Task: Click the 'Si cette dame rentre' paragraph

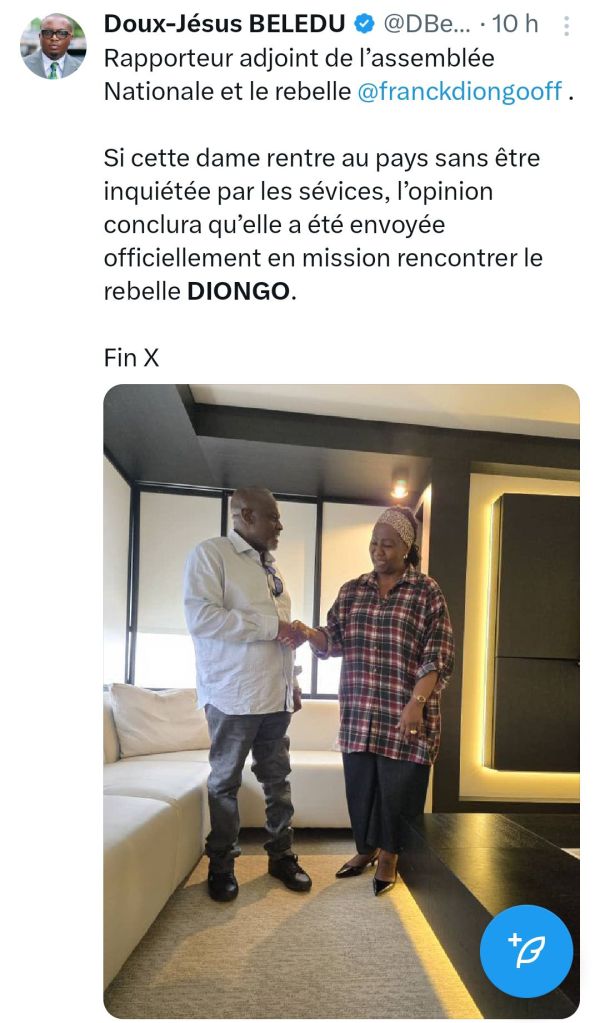Action: coord(323,224)
